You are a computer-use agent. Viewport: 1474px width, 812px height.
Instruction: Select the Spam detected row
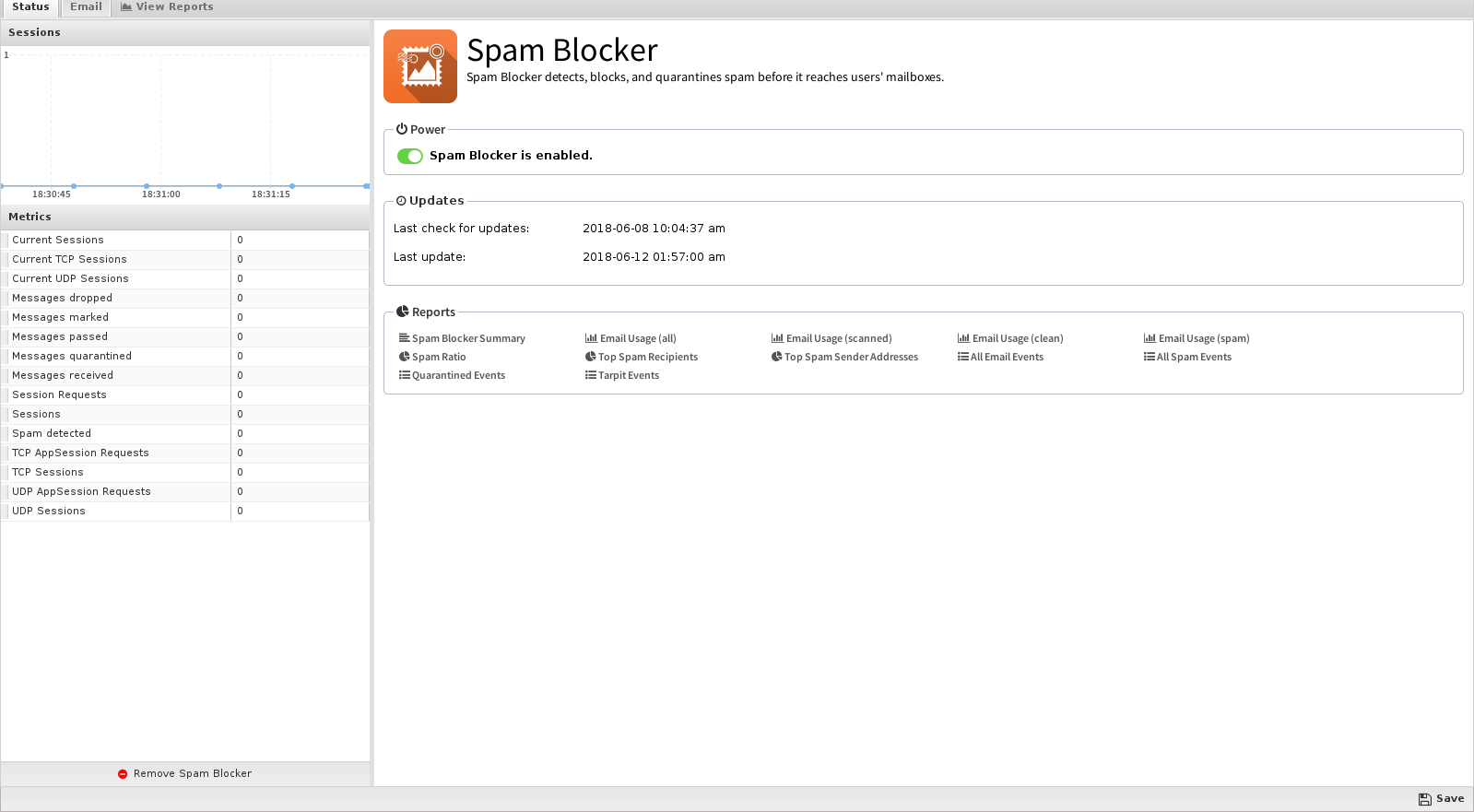click(185, 433)
